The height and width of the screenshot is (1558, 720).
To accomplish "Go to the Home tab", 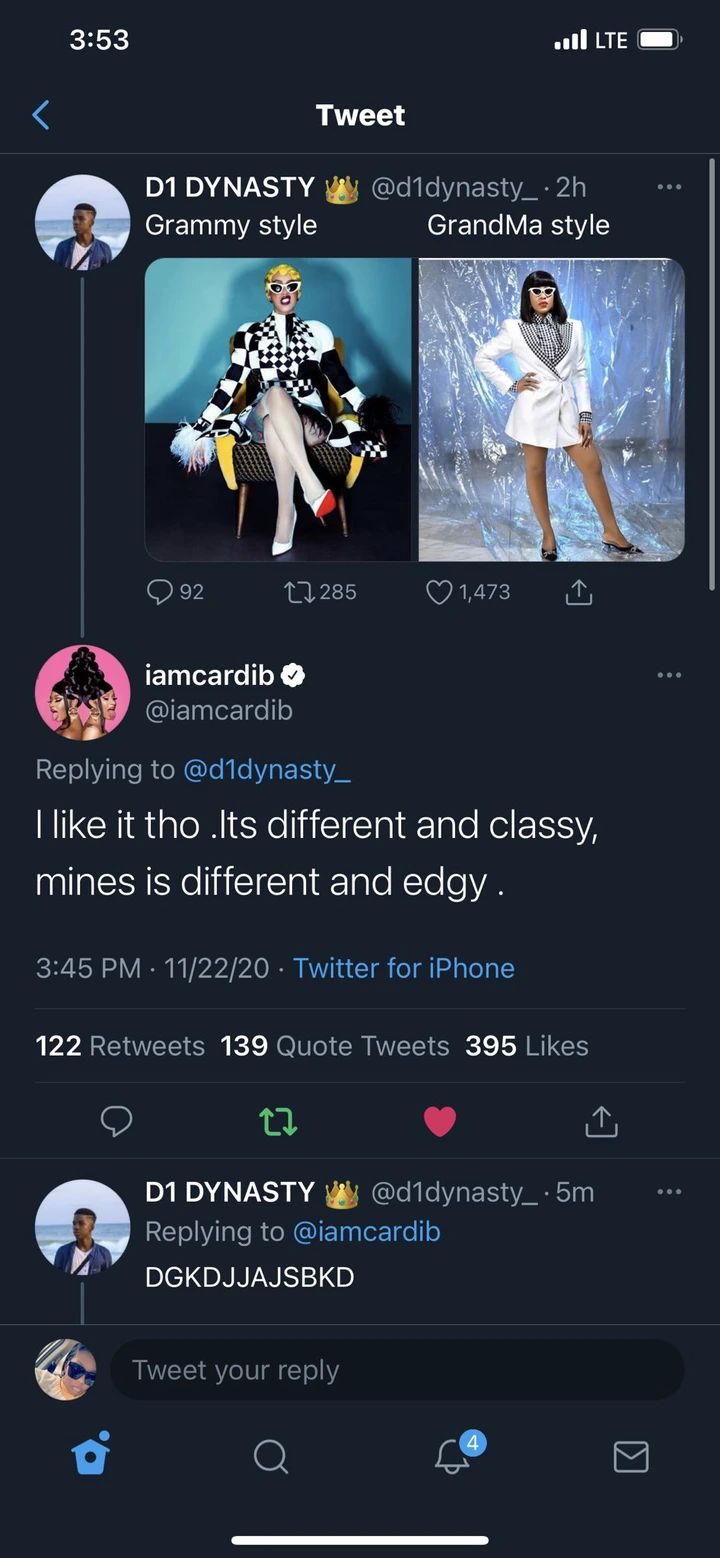I will pyautogui.click(x=91, y=1455).
